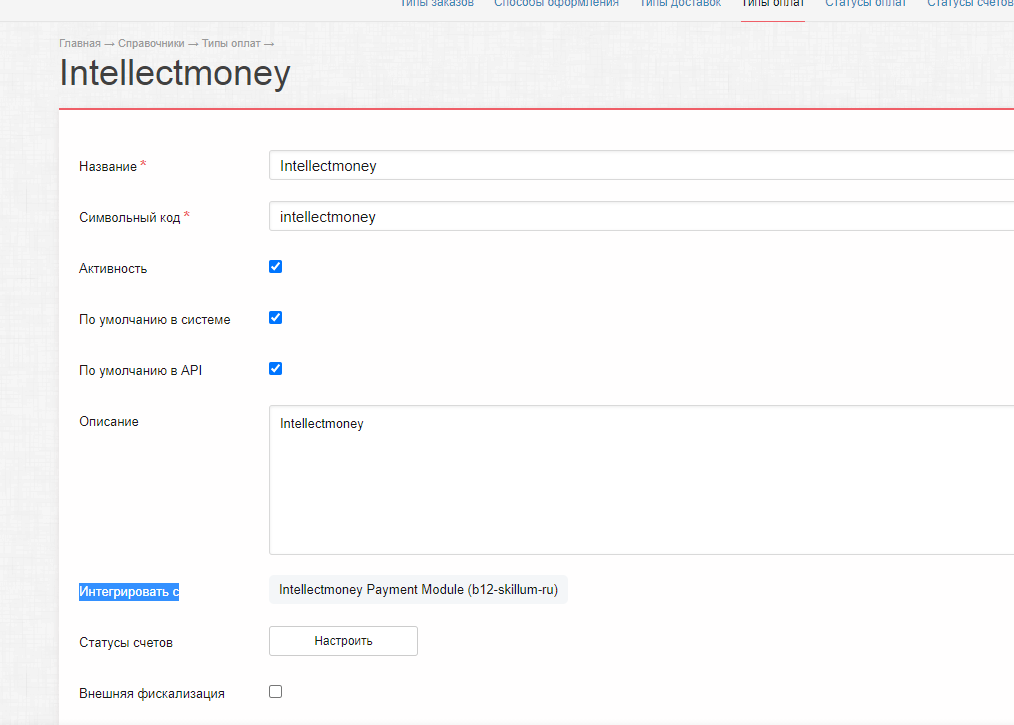Click the Intellectmoney Payment Module integration tag
The width and height of the screenshot is (1014, 725).
coord(418,590)
